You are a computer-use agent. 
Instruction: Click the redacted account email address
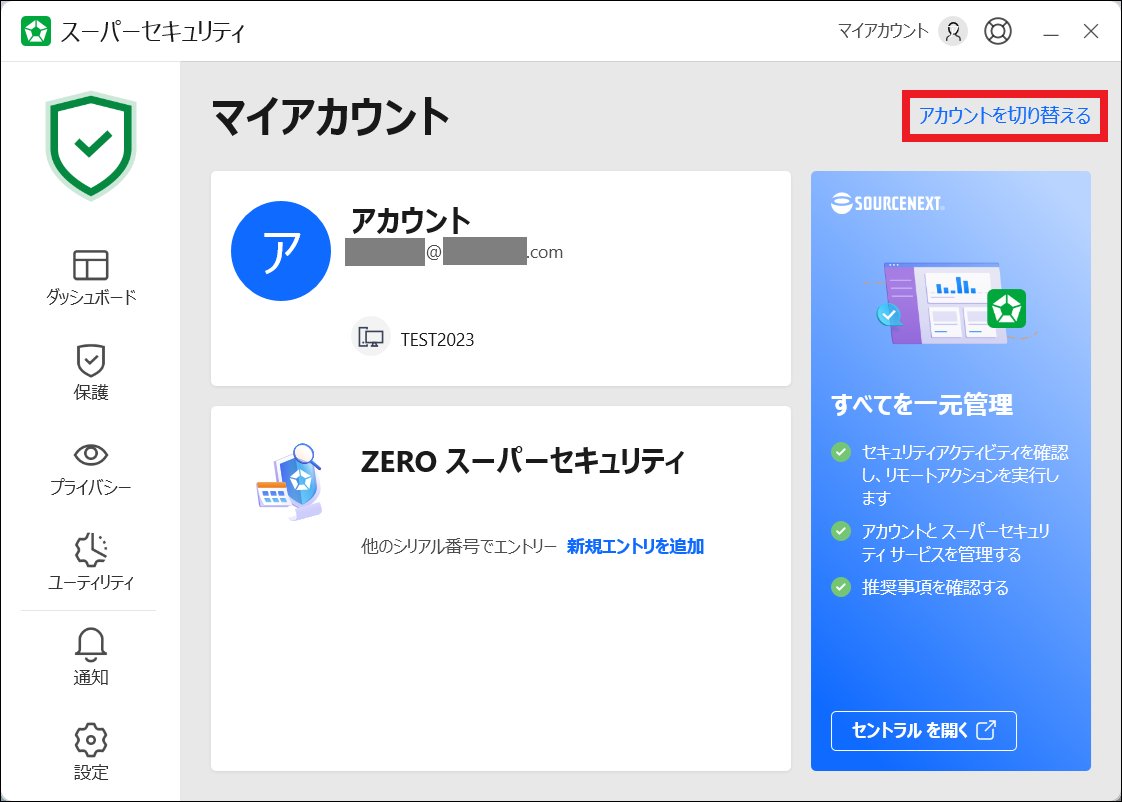point(454,252)
